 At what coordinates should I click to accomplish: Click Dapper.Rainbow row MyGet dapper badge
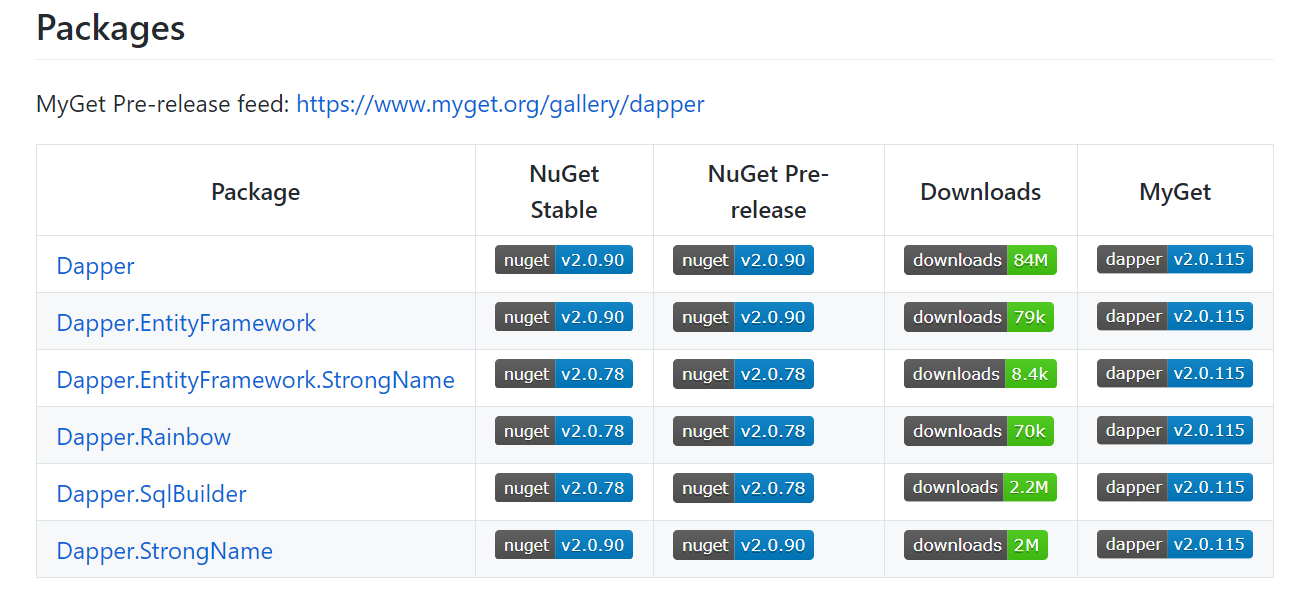[x=1175, y=430]
